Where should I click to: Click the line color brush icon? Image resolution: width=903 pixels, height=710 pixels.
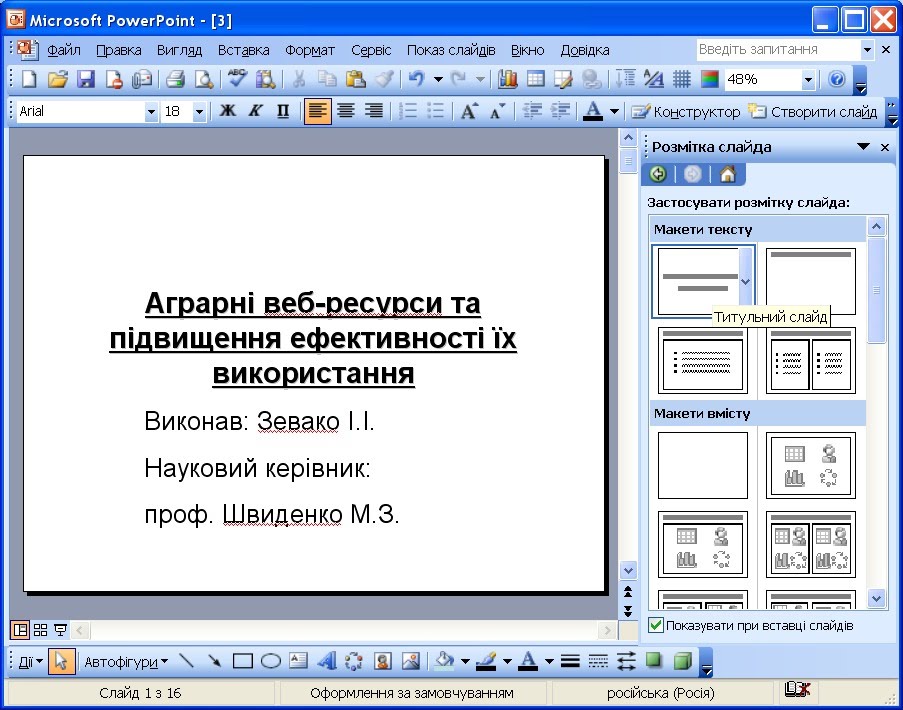[486, 661]
